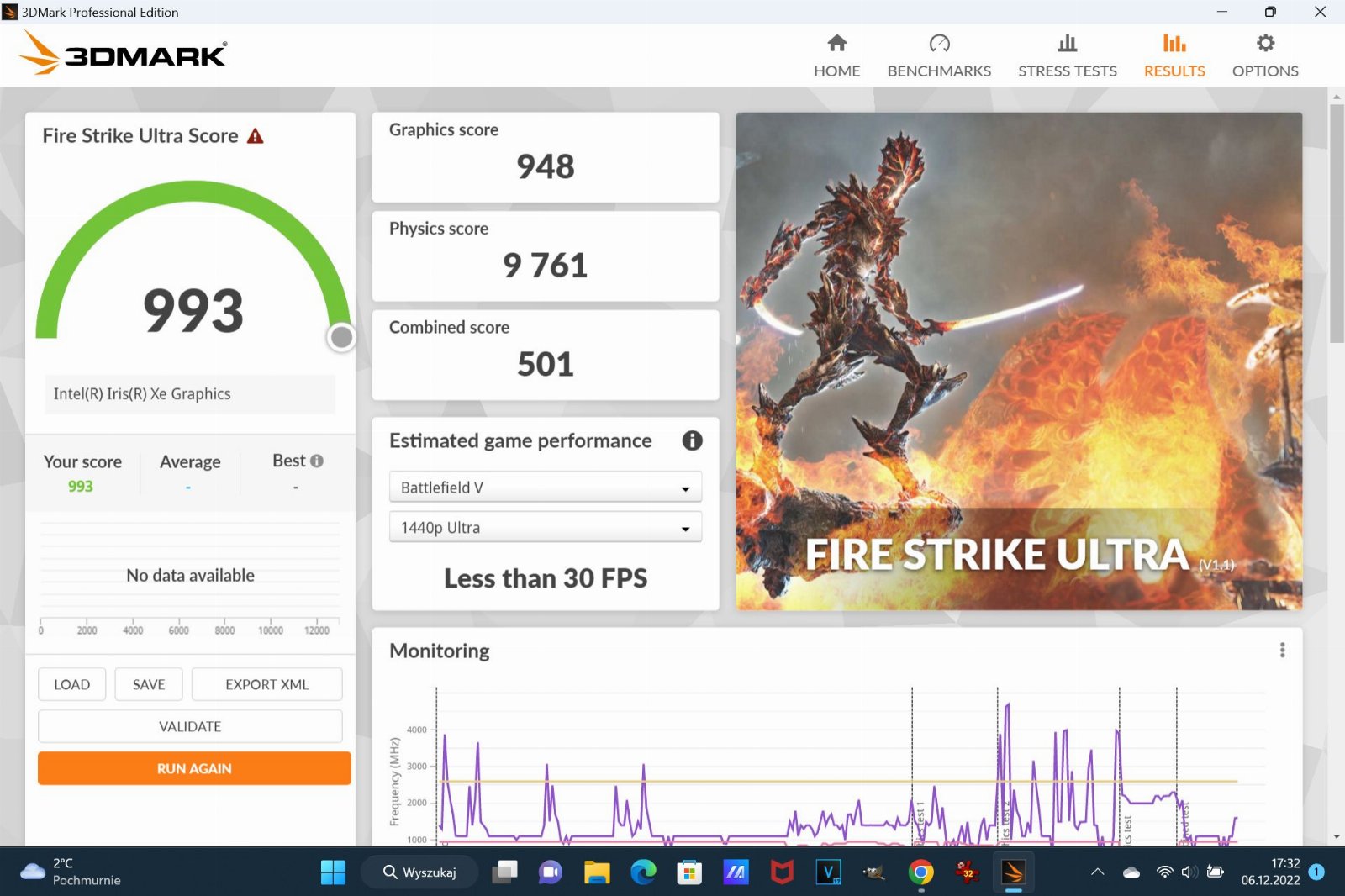Launch Microsoft Edge from taskbar
The image size is (1345, 896).
click(643, 872)
